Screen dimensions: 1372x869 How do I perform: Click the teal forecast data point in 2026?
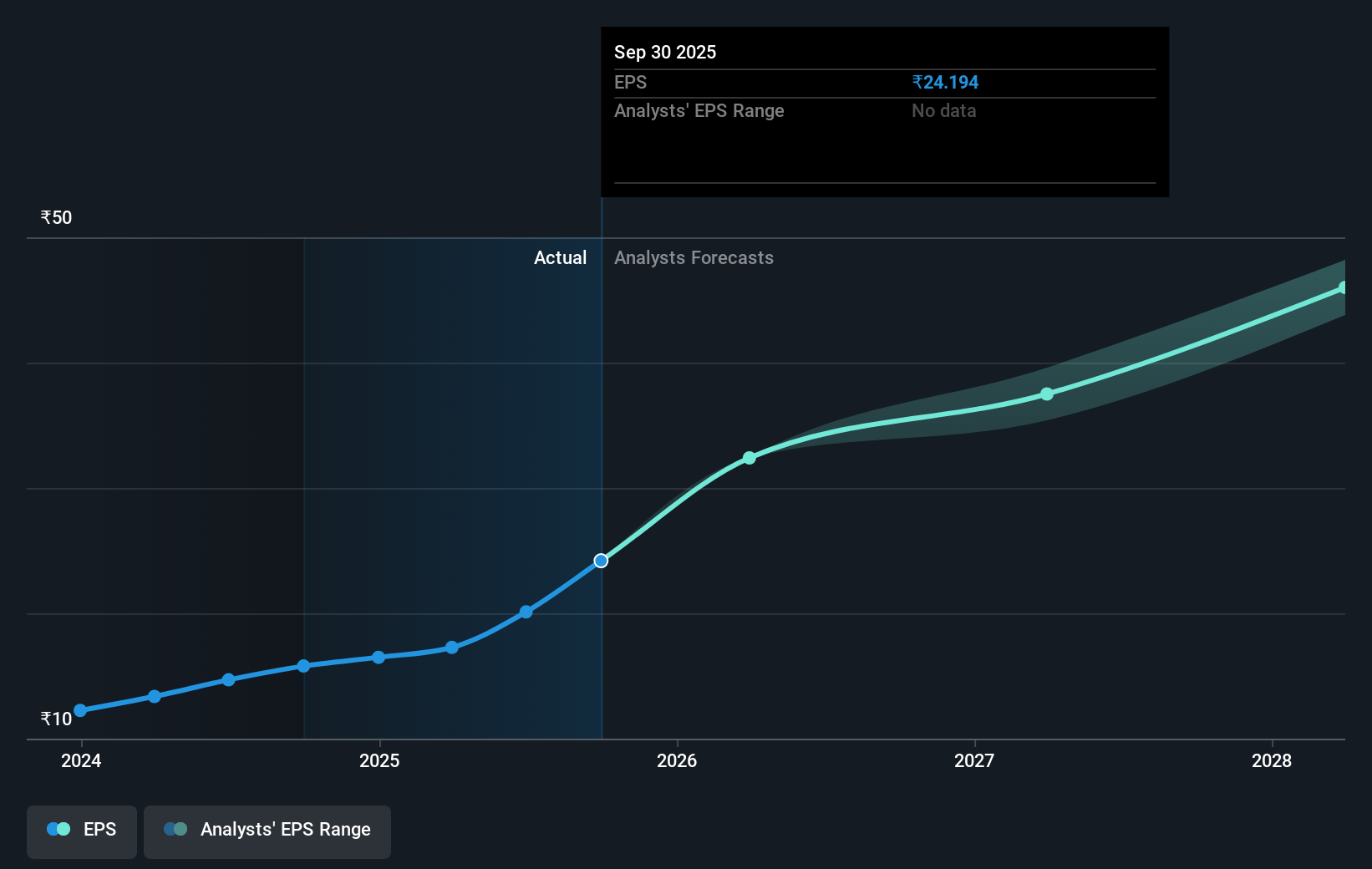pyautogui.click(x=750, y=457)
